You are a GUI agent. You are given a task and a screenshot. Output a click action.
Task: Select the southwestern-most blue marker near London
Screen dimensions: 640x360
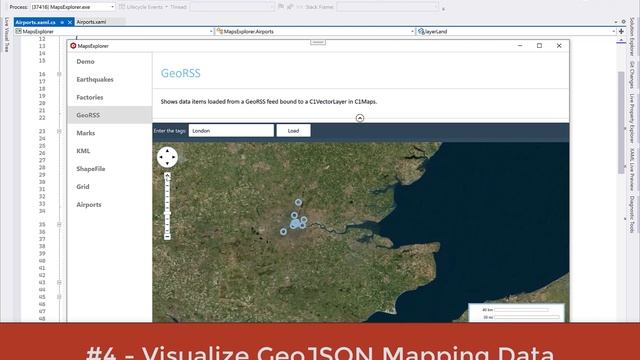(283, 231)
